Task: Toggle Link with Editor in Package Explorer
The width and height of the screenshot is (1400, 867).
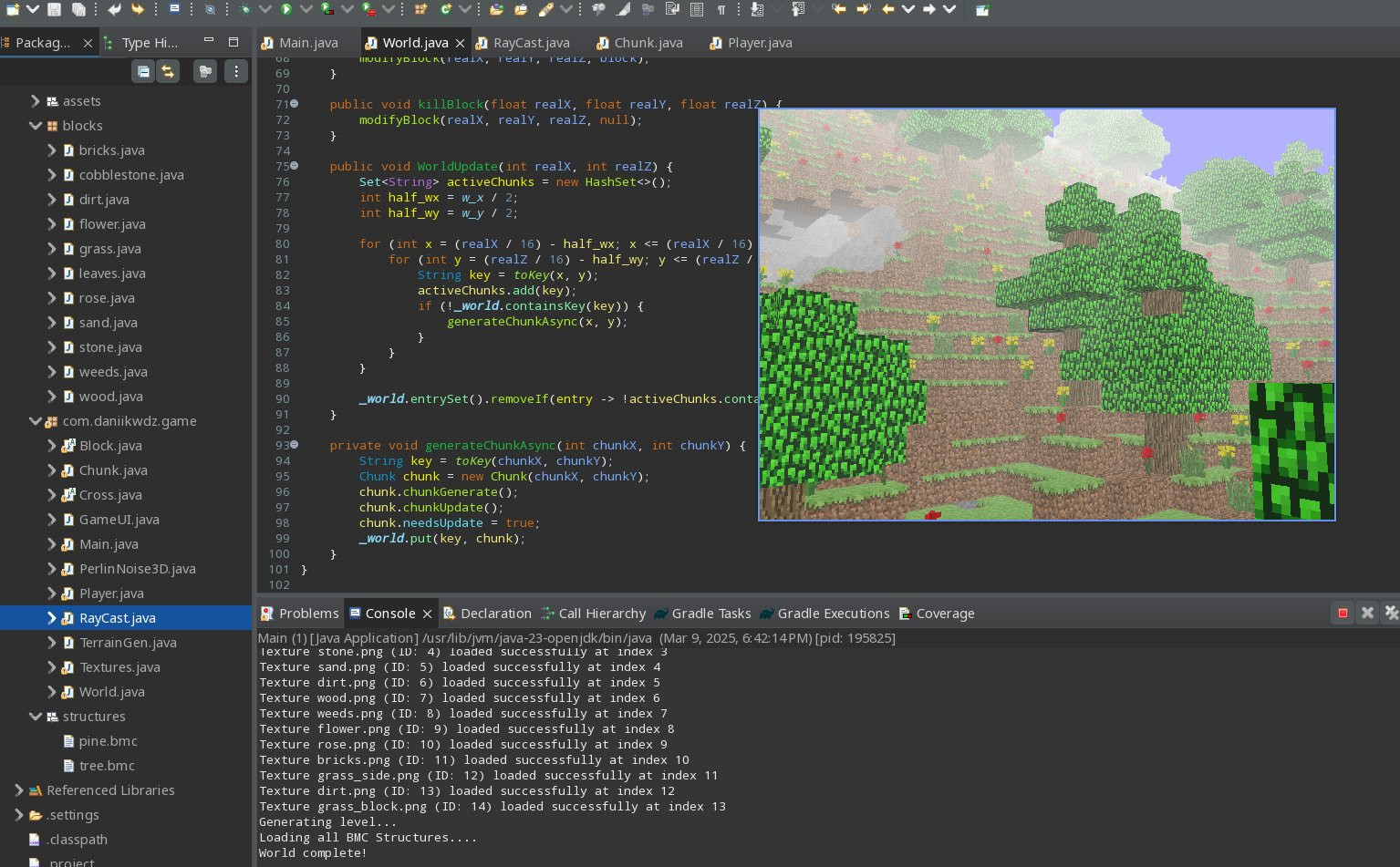Action: point(168,71)
